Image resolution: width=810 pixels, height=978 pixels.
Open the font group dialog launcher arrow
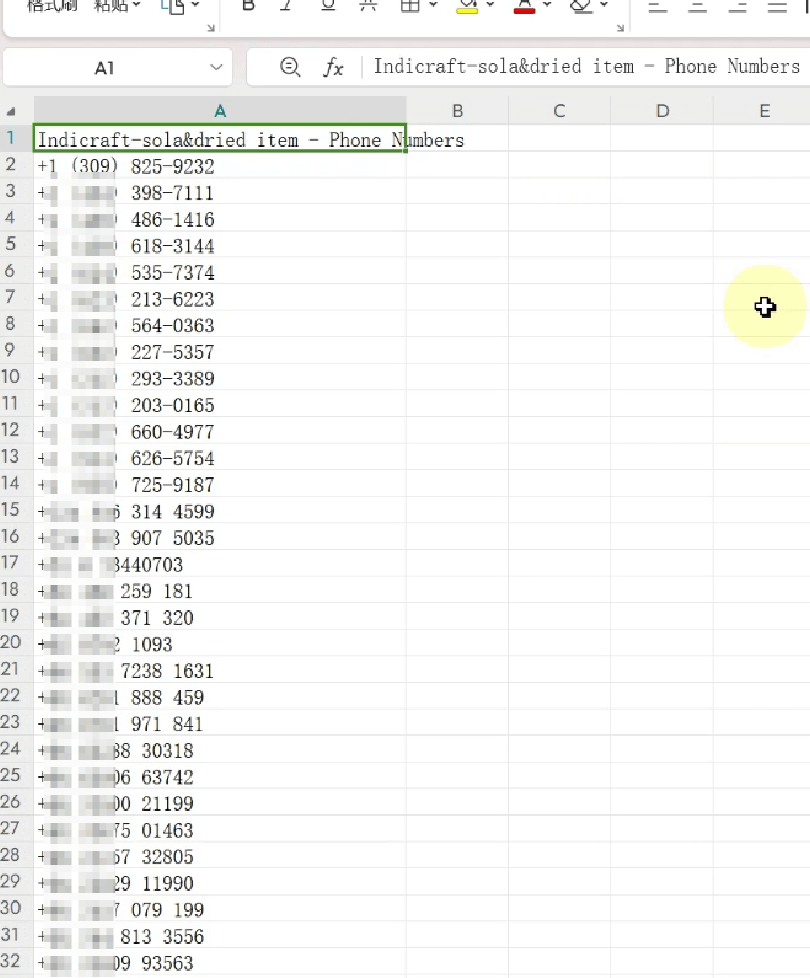coord(620,28)
